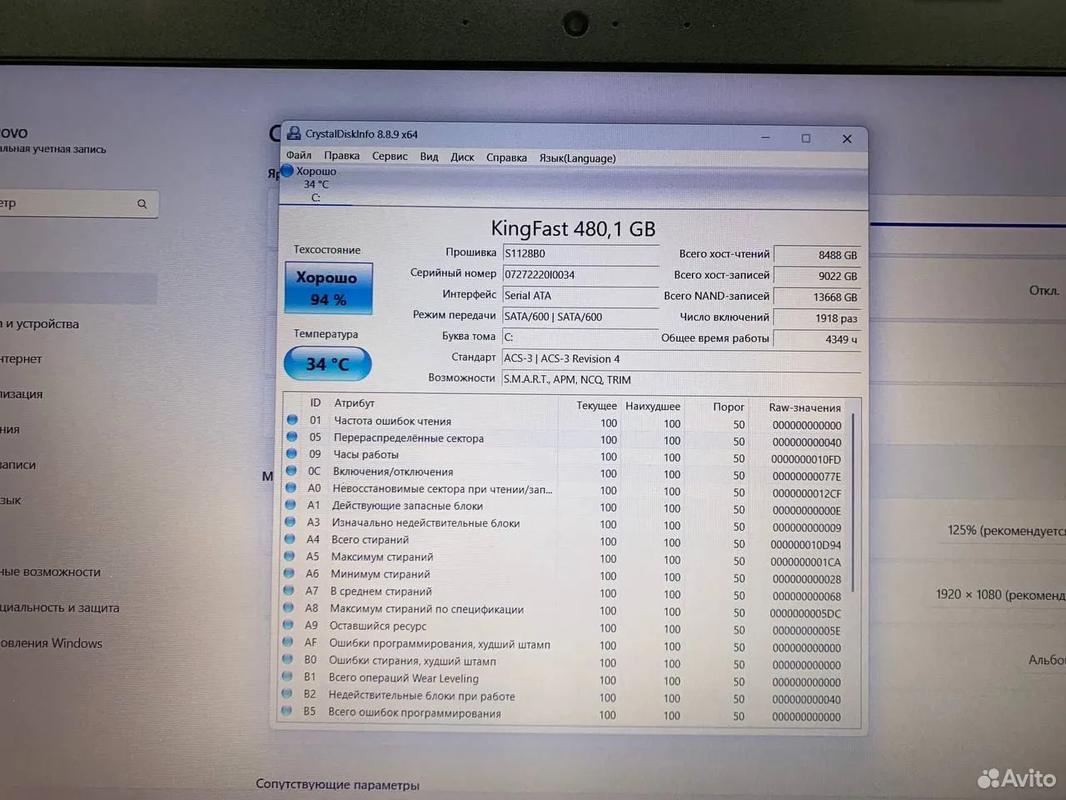Viewport: 1066px width, 800px height.
Task: Click the 34 °C temperature button
Action: [328, 364]
